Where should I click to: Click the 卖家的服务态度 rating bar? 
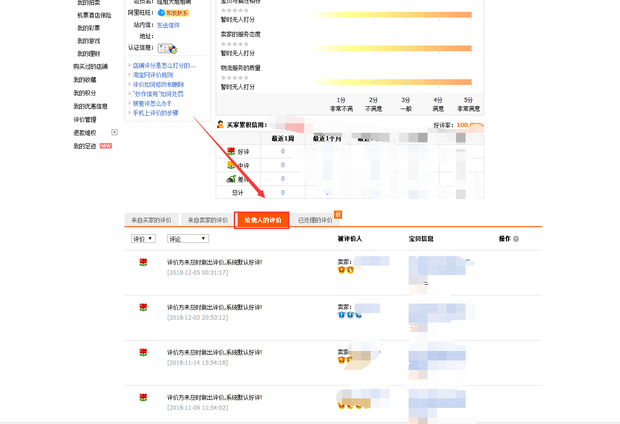coord(391,49)
